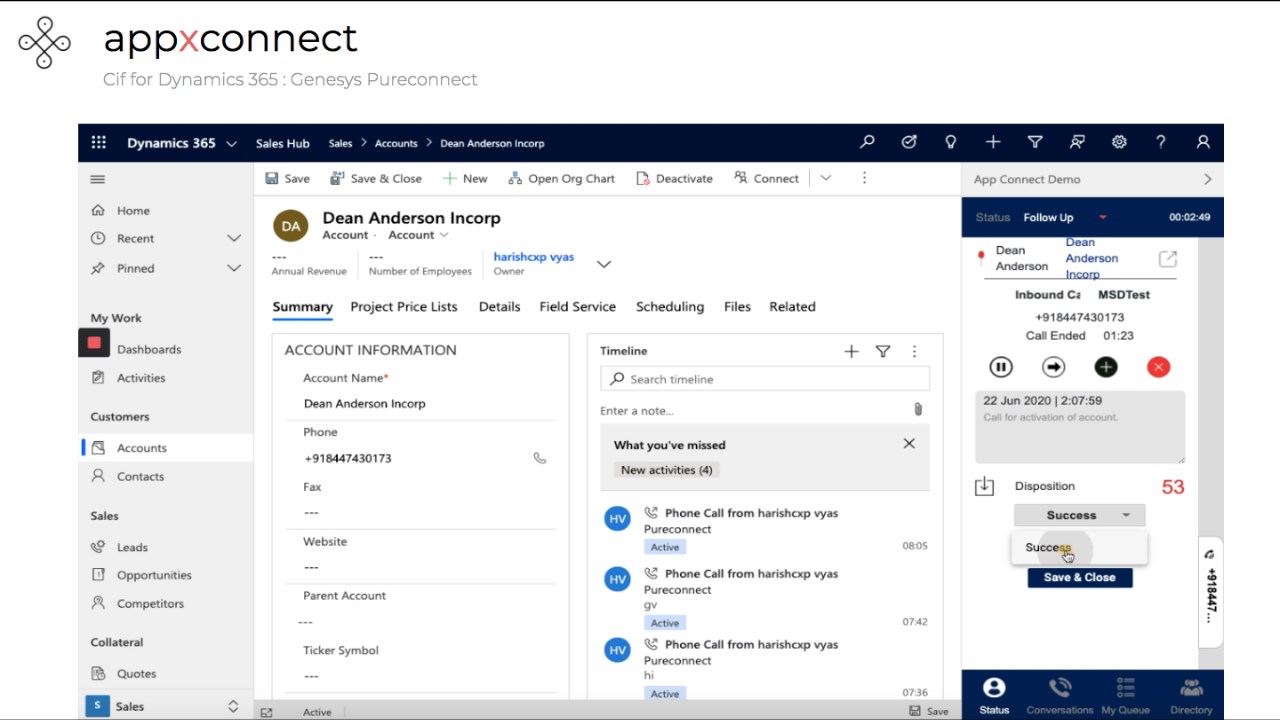The image size is (1280, 720).
Task: Open the Account form selector dropdown
Action: 418,235
